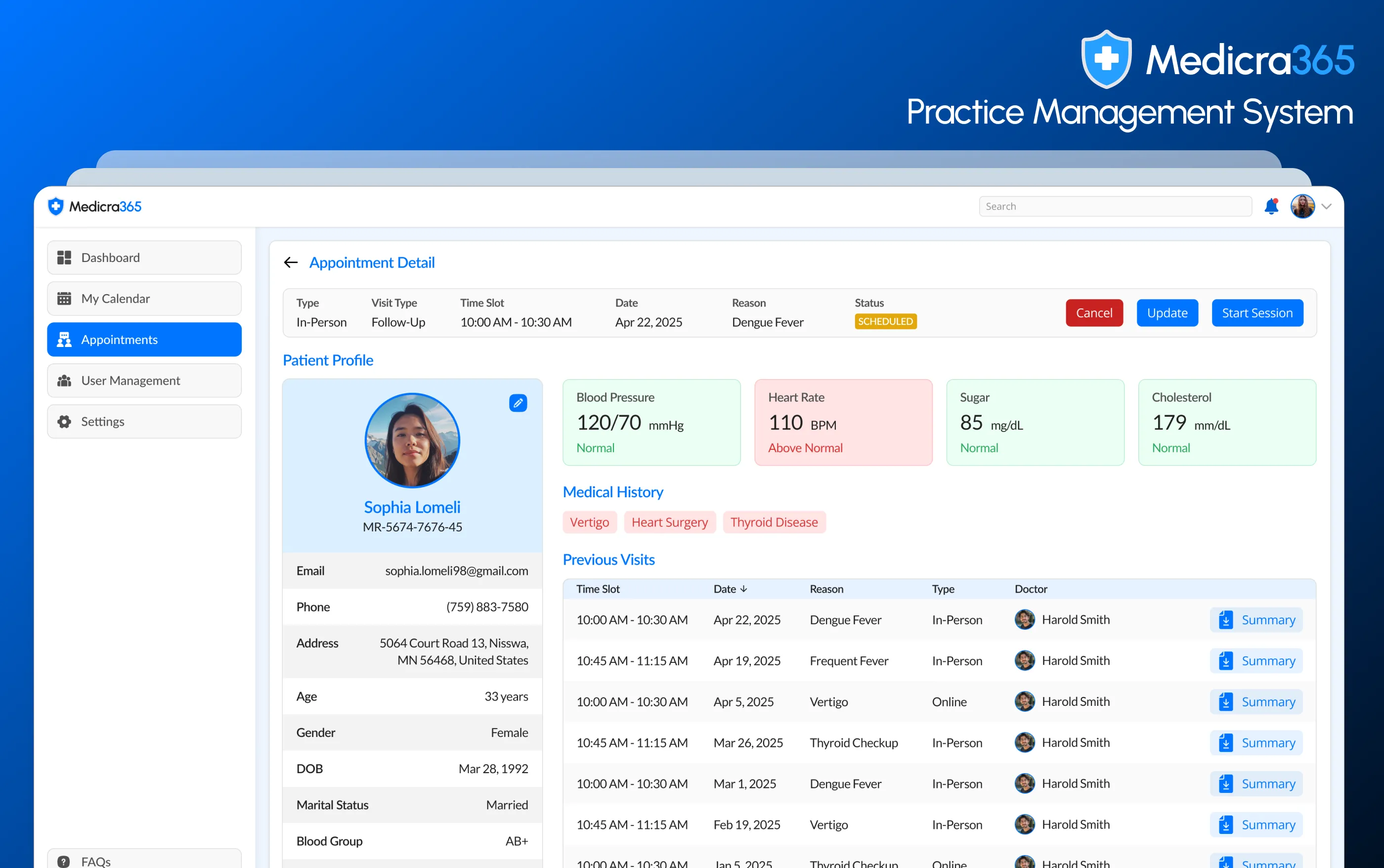1384x868 pixels.
Task: Select the Heart Rate vitals card
Action: [x=843, y=423]
